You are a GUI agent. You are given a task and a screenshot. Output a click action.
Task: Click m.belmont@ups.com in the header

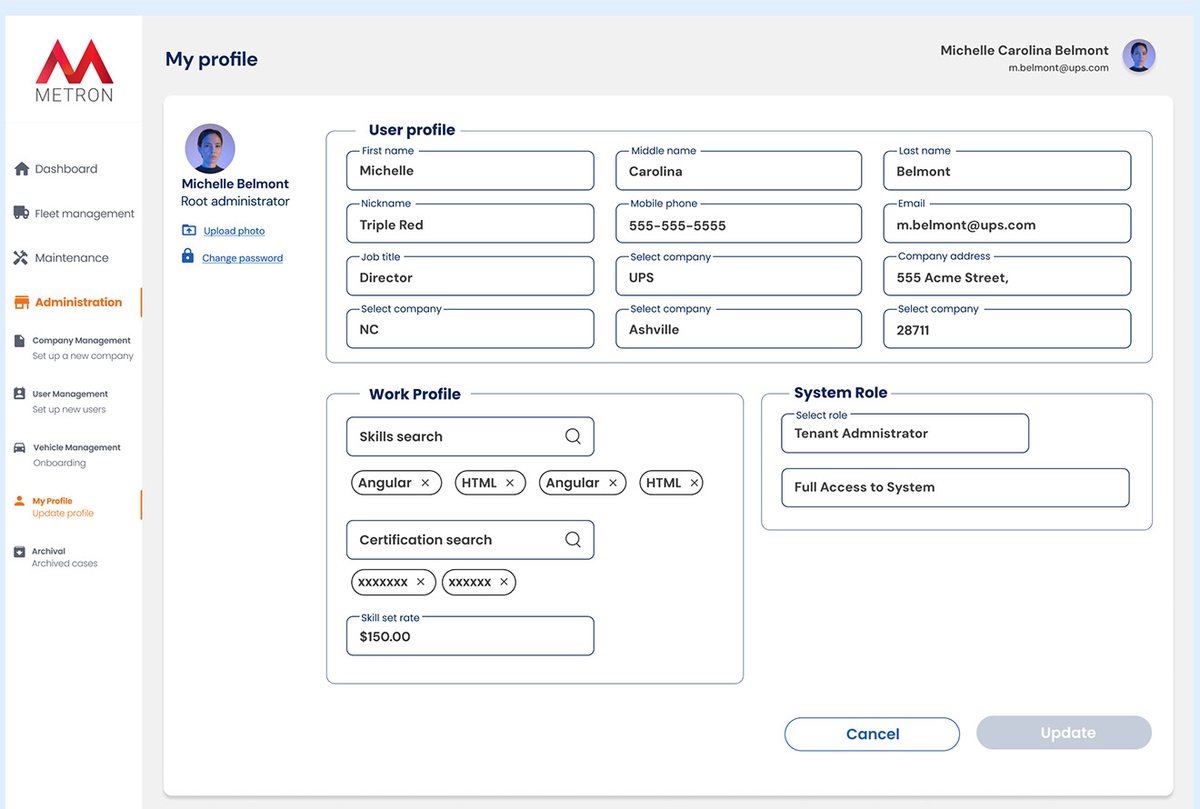point(1058,68)
